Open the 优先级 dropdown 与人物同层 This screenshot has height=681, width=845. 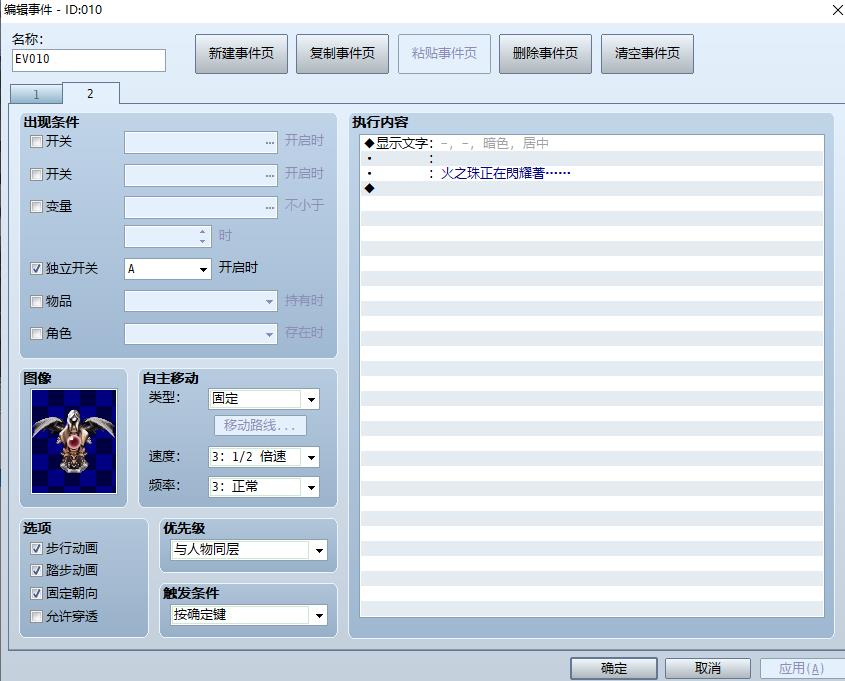click(x=249, y=550)
